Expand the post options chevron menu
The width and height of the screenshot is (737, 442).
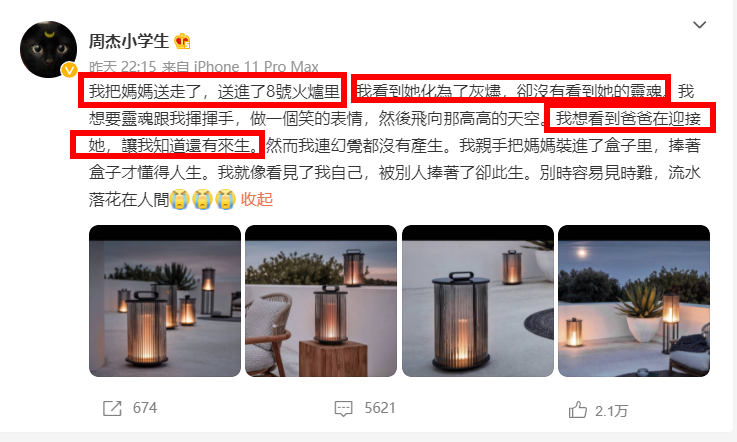point(699,24)
